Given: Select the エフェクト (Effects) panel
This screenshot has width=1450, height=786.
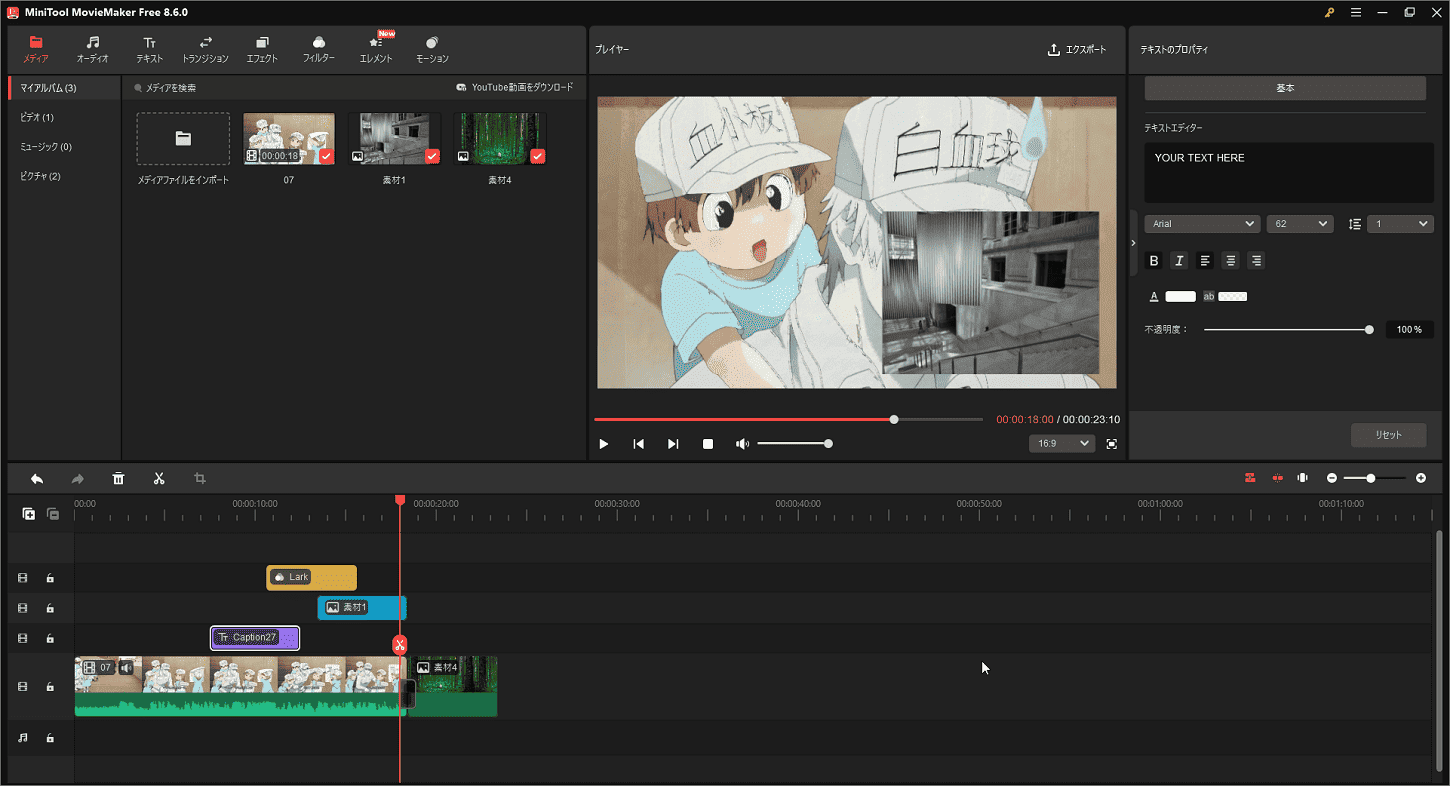Looking at the screenshot, I should tap(262, 48).
